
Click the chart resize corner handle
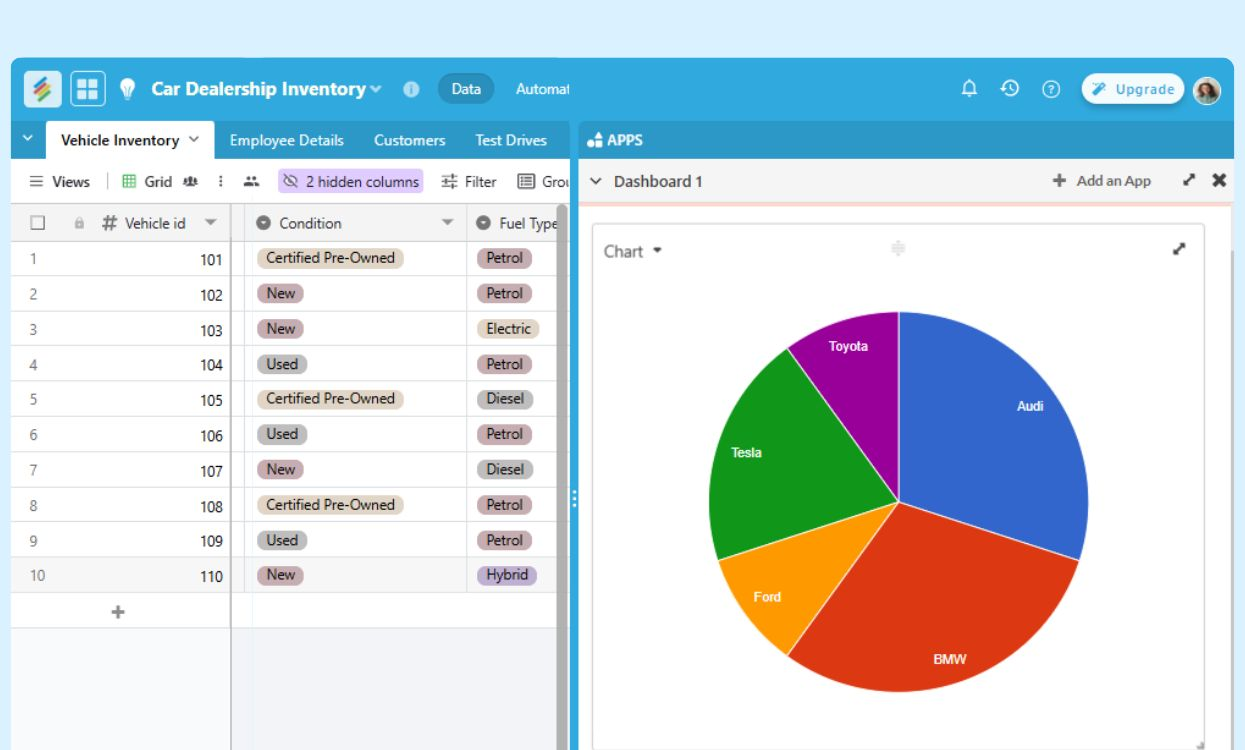tap(1200, 744)
